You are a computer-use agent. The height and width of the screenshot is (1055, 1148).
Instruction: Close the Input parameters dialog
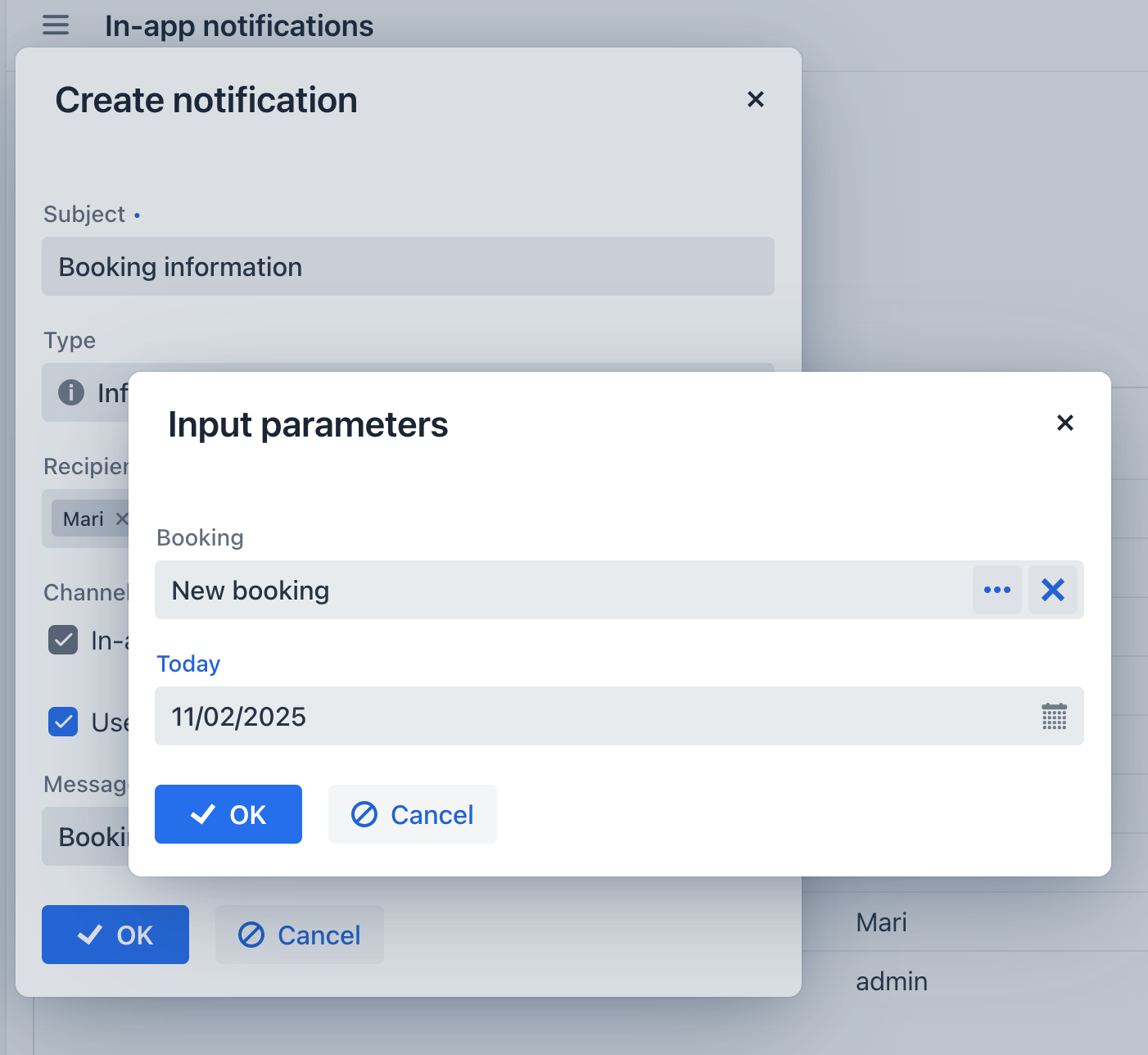[1064, 423]
